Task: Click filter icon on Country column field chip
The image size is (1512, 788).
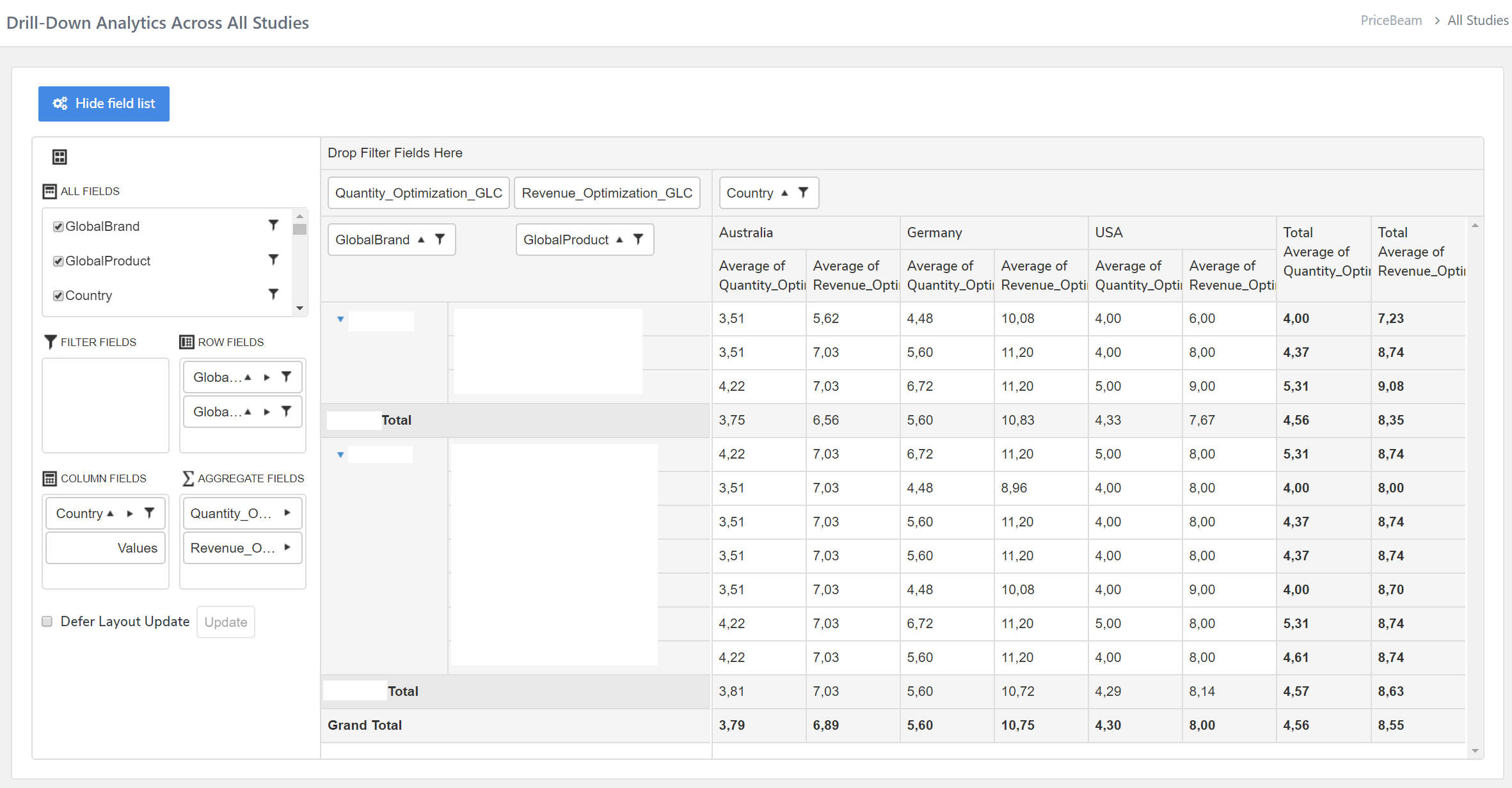Action: (x=150, y=513)
